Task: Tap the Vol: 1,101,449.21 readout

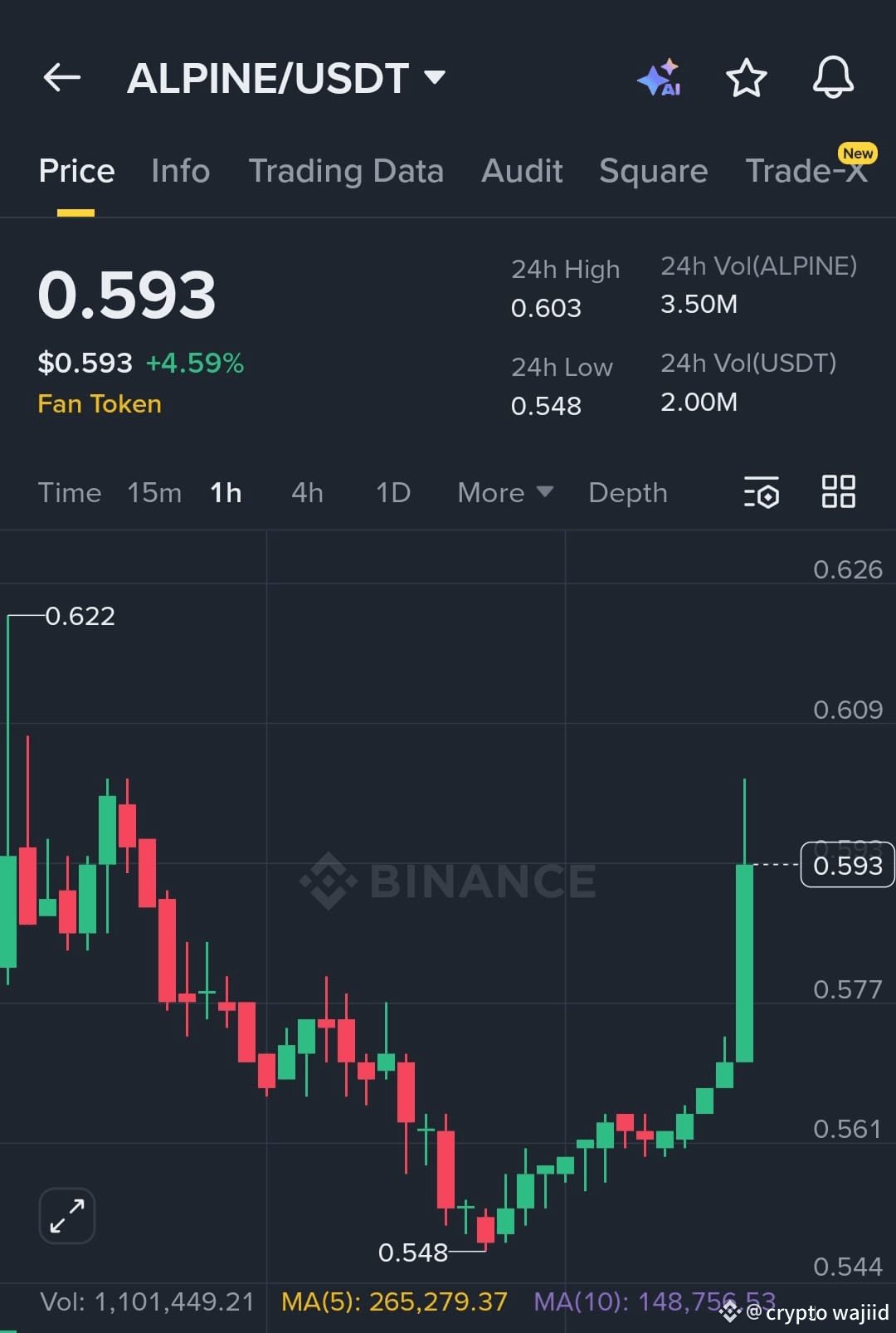Action: [x=147, y=1301]
